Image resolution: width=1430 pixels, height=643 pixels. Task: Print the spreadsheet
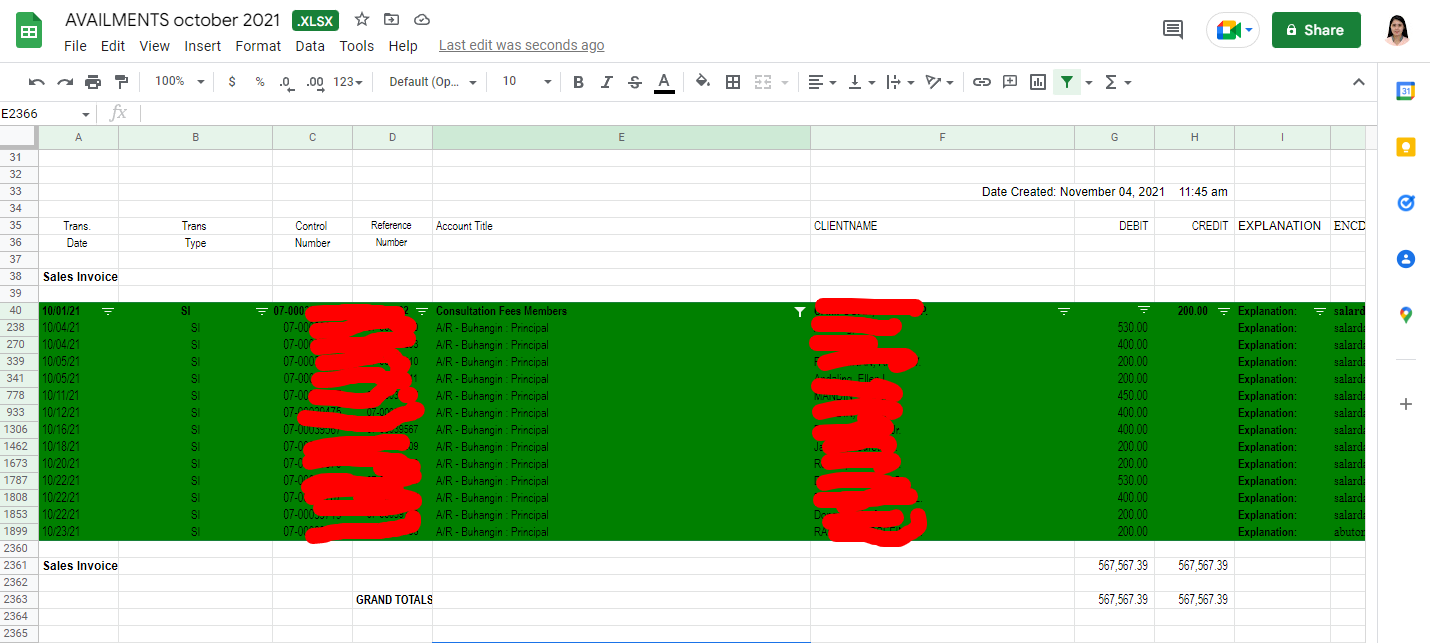[93, 82]
